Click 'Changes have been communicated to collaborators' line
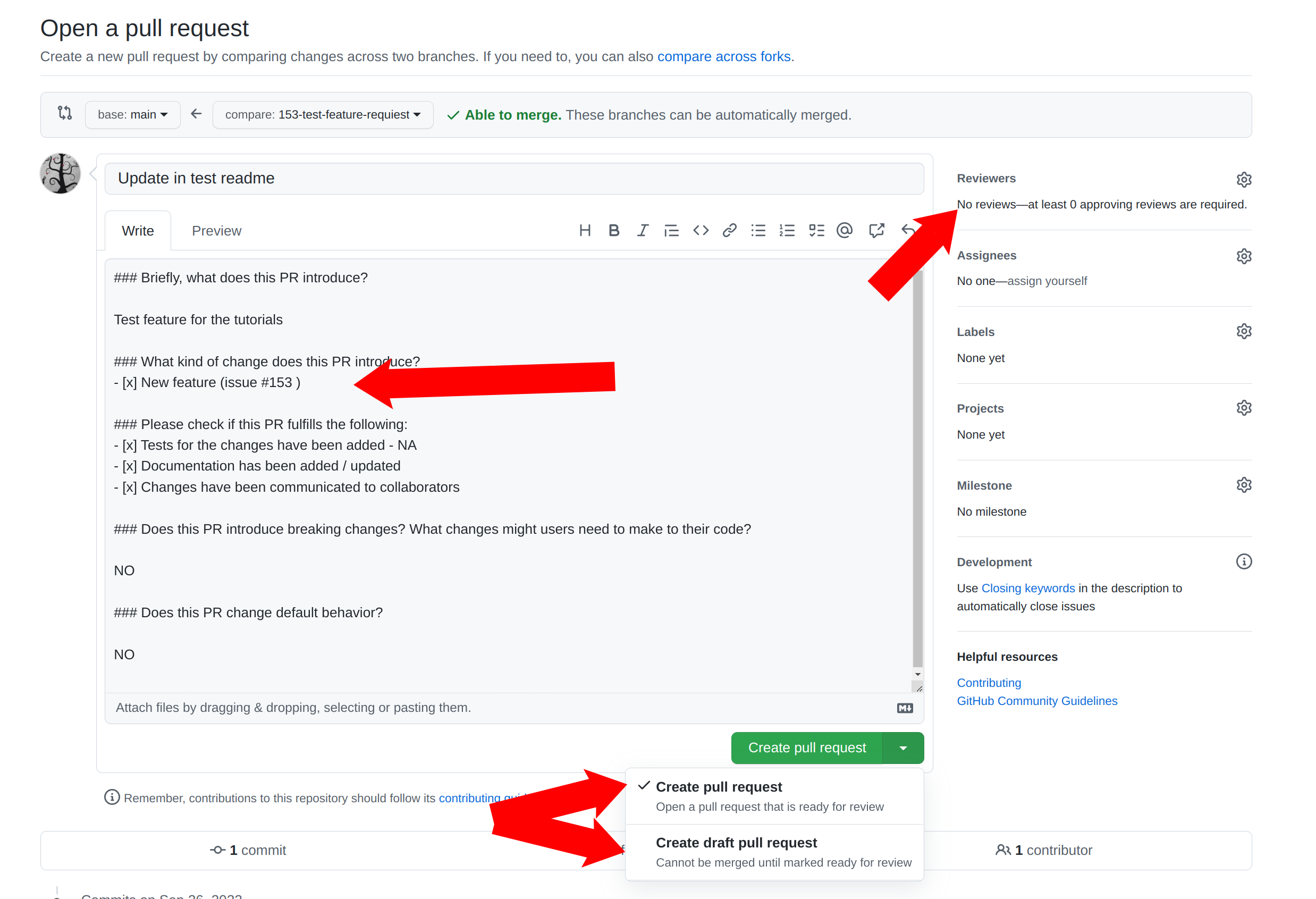 [286, 487]
